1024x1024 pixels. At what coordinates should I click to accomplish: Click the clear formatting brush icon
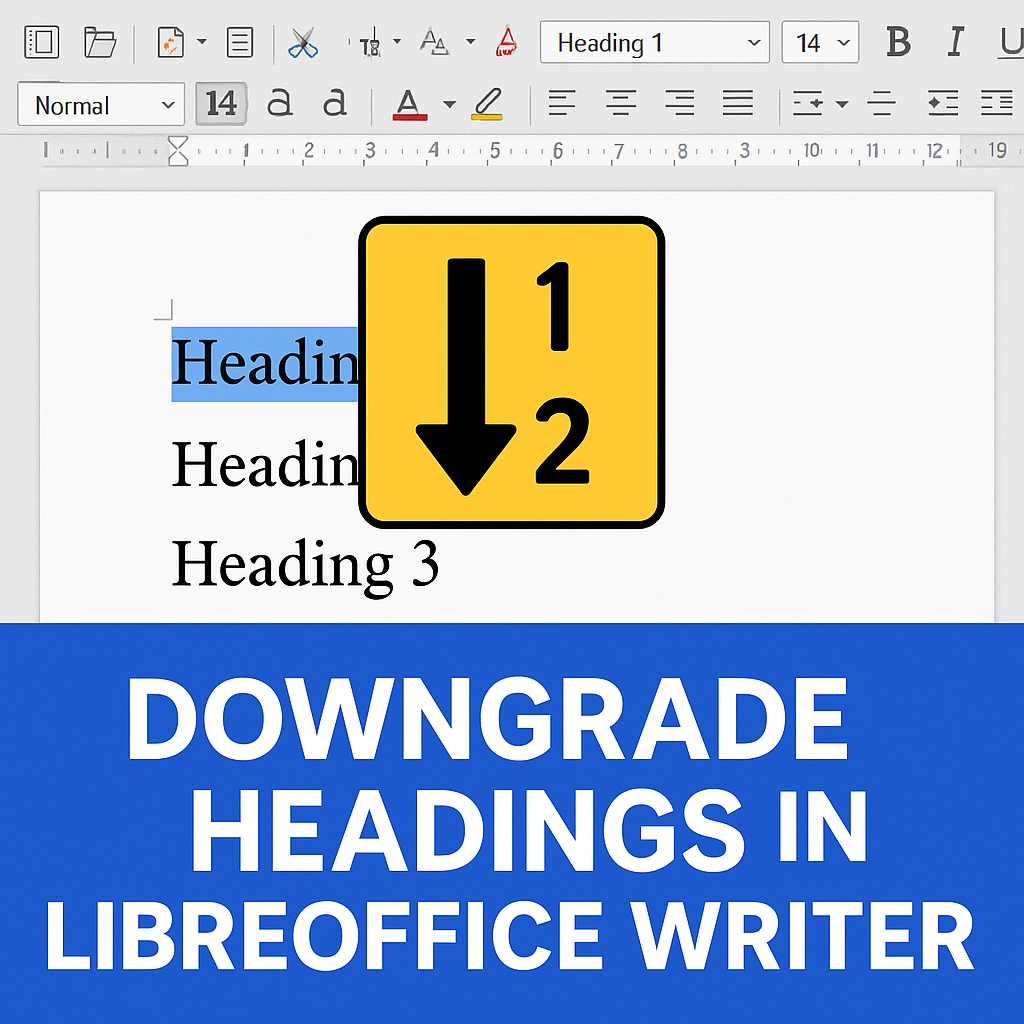tap(507, 43)
